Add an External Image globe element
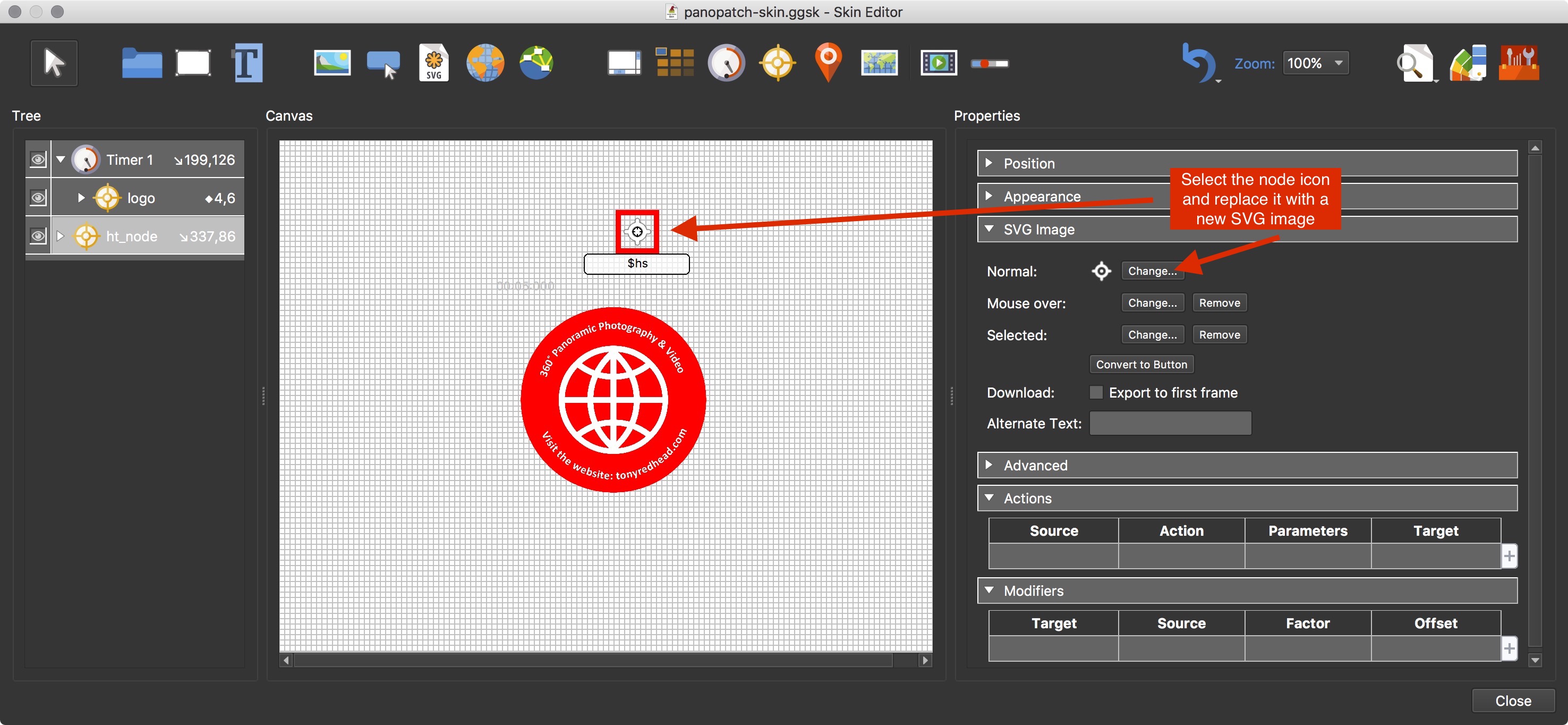 click(485, 63)
